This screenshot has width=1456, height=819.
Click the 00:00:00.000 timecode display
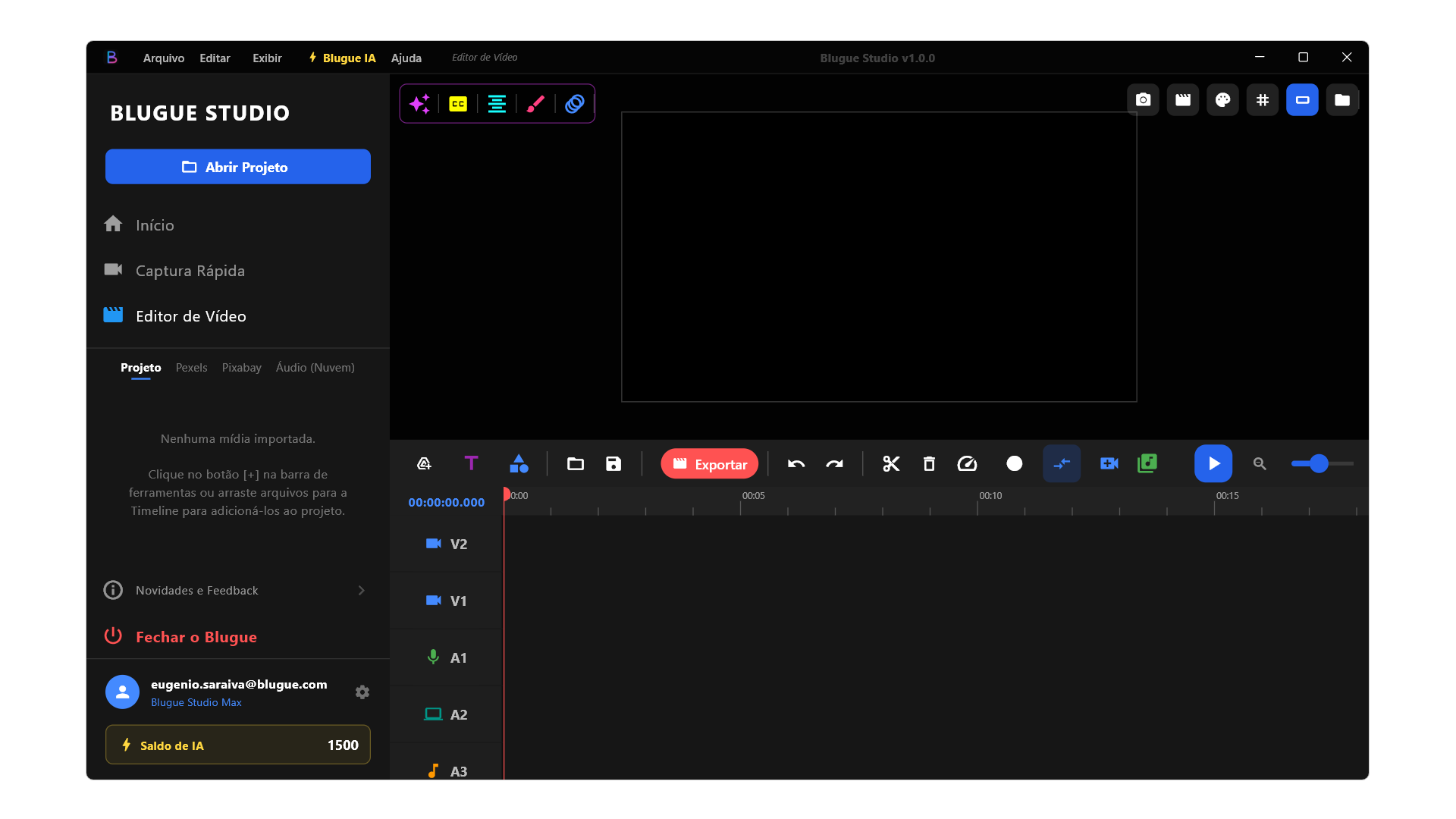[x=446, y=503]
